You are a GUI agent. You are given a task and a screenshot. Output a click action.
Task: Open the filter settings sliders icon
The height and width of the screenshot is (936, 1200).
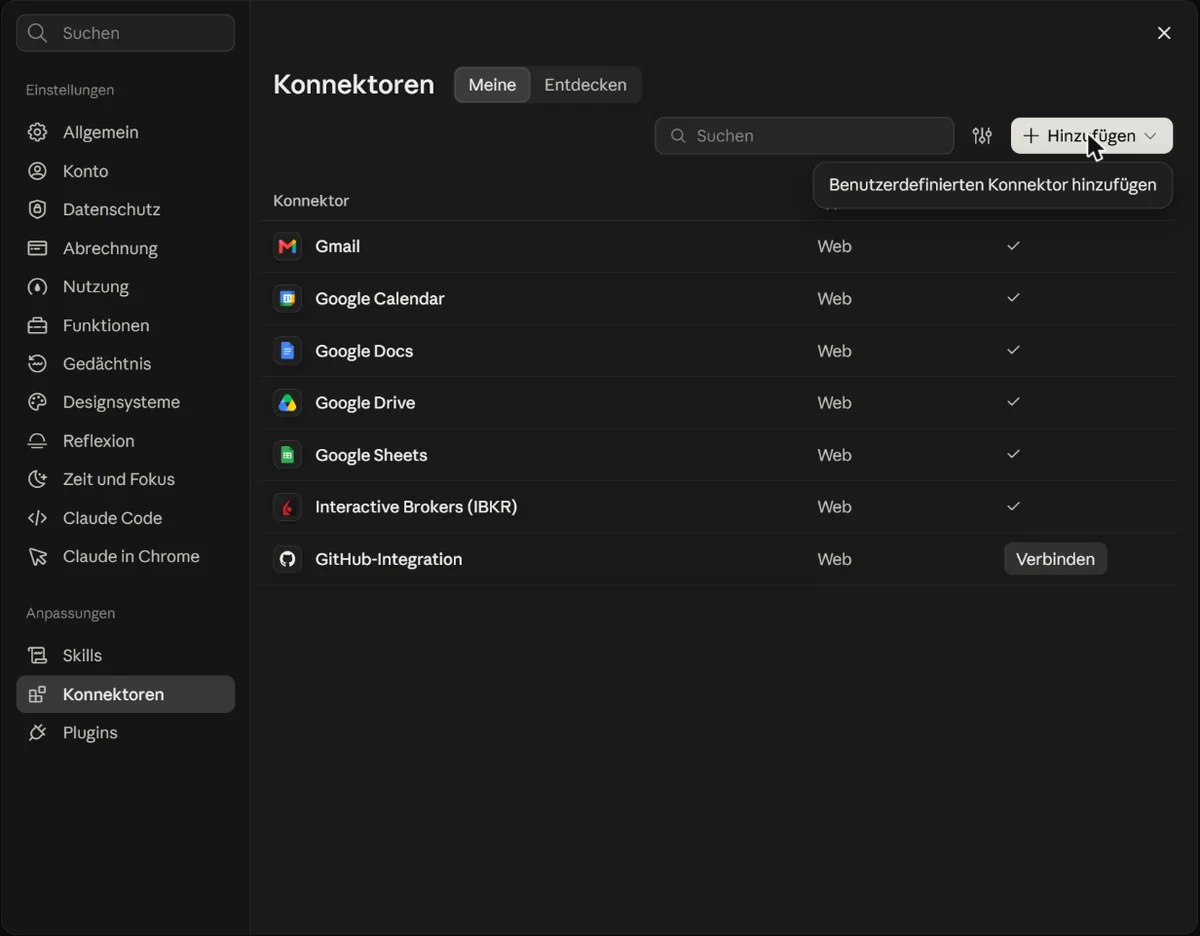[x=982, y=136]
